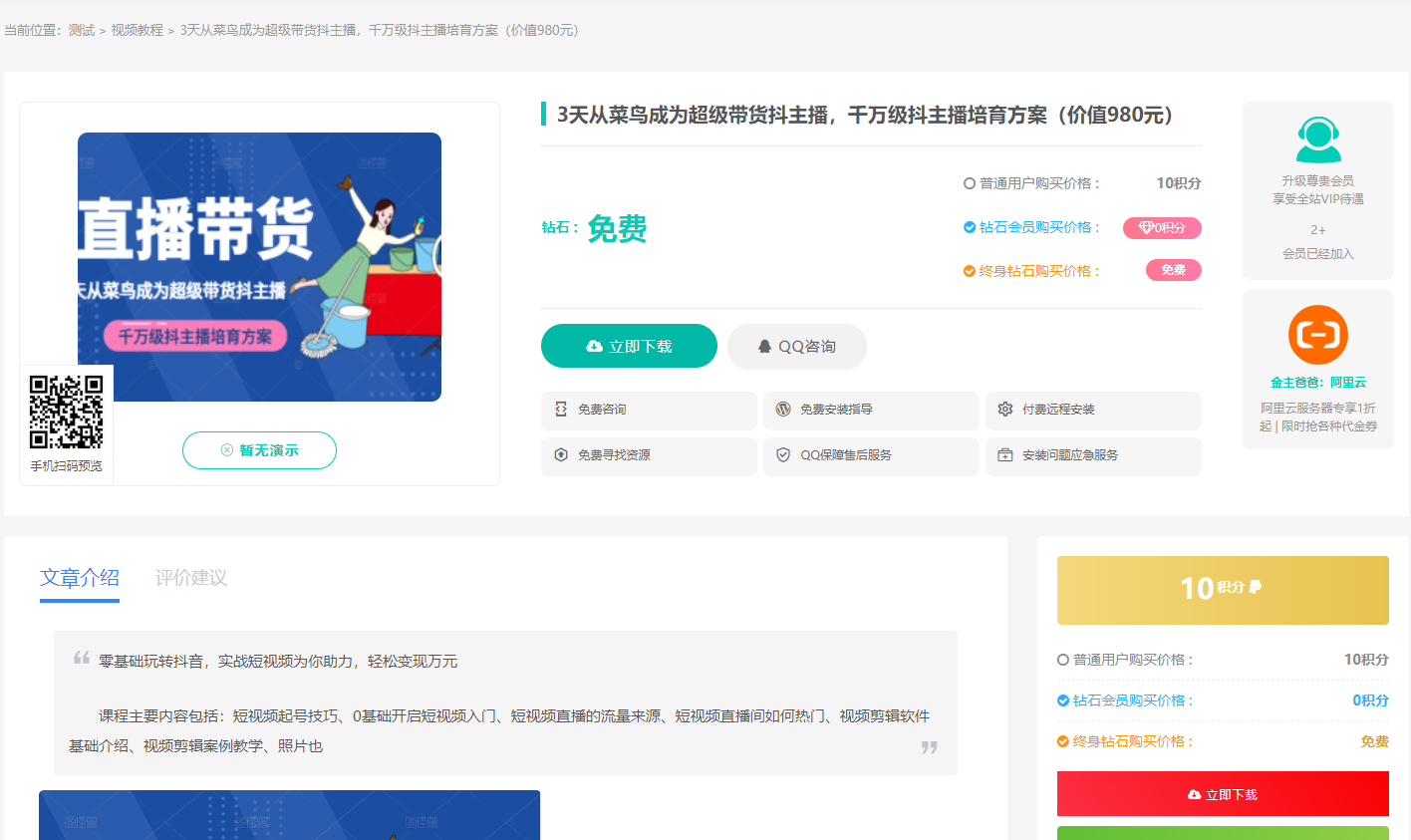Select 普通用户购买价格 radio in top panel
The image size is (1411, 840).
(x=970, y=183)
